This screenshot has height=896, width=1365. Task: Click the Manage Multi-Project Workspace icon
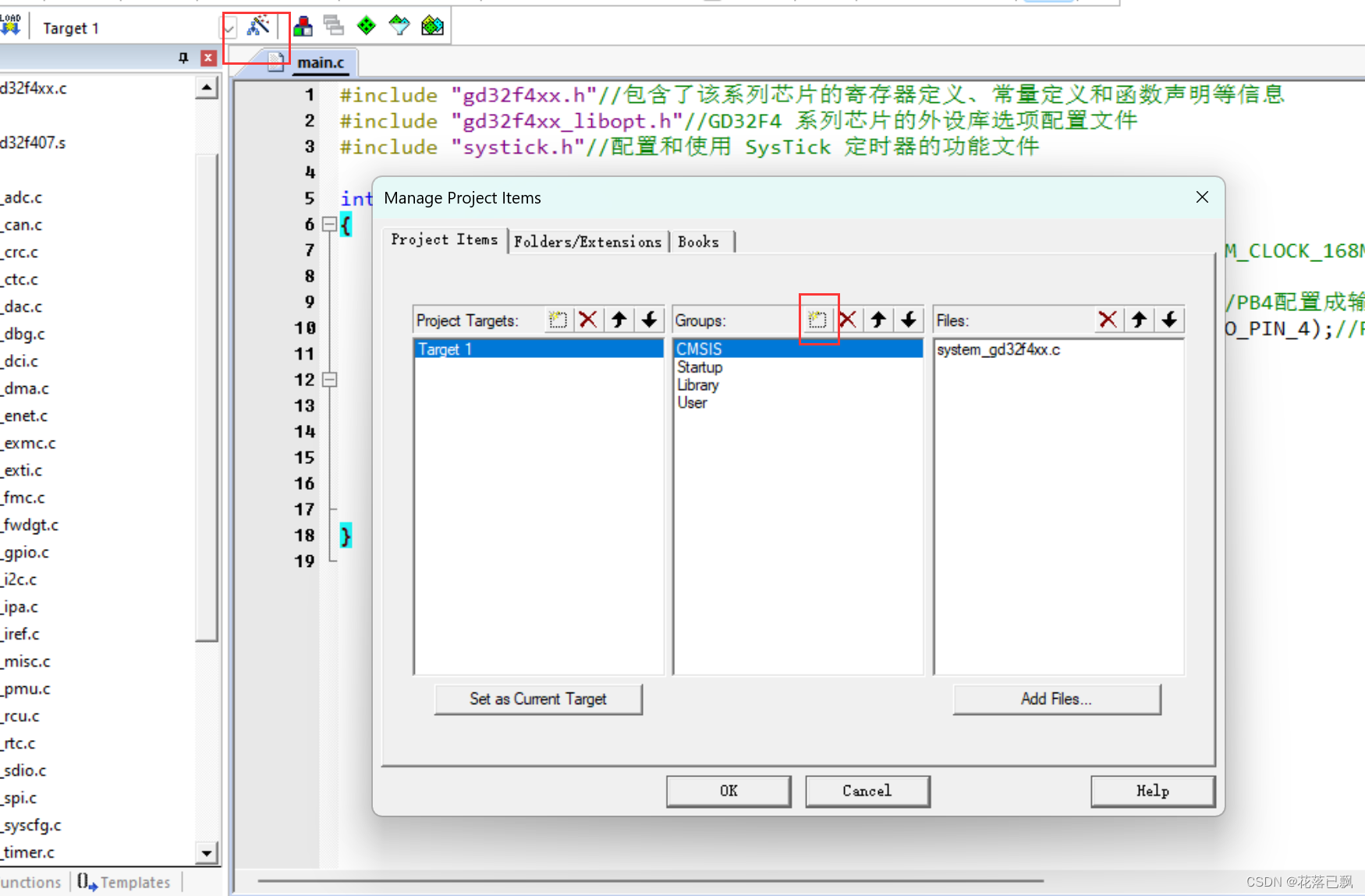pyautogui.click(x=335, y=27)
